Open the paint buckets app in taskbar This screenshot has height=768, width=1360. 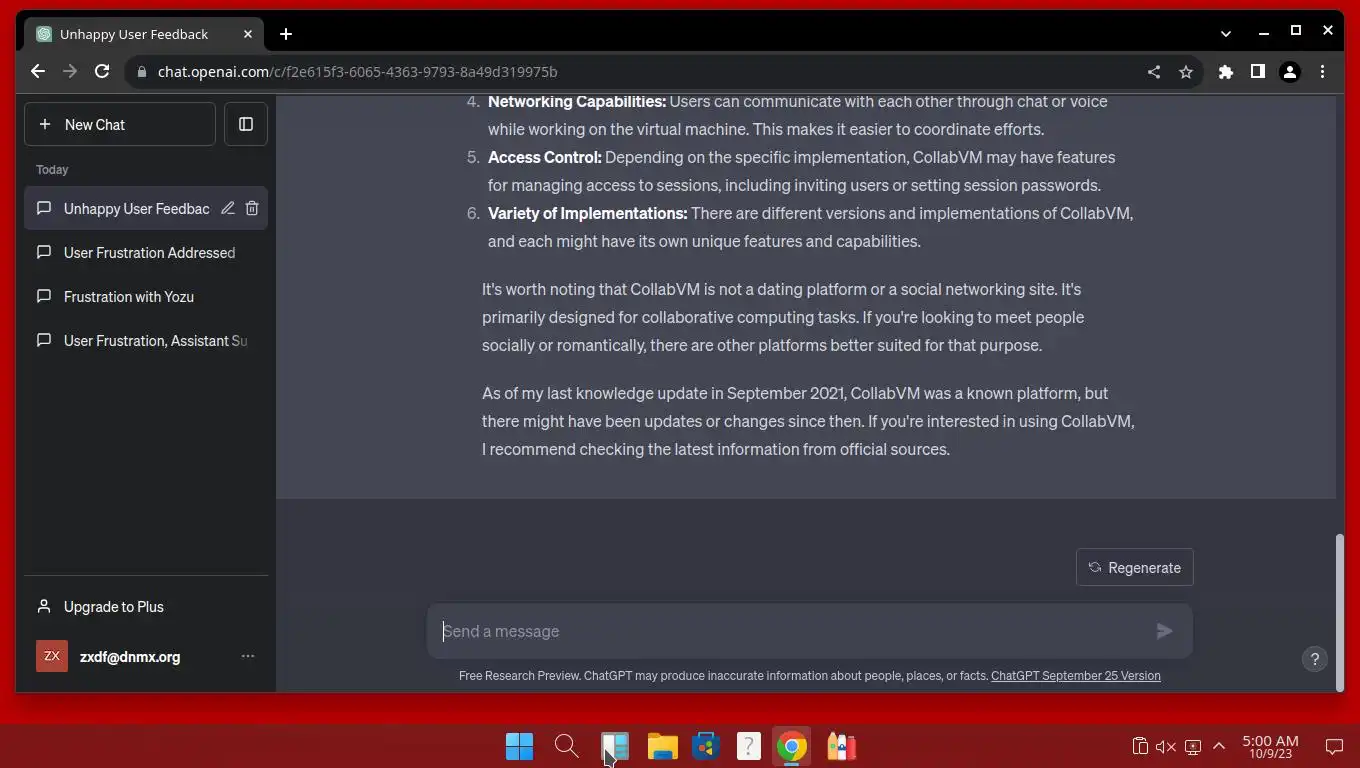pos(841,746)
